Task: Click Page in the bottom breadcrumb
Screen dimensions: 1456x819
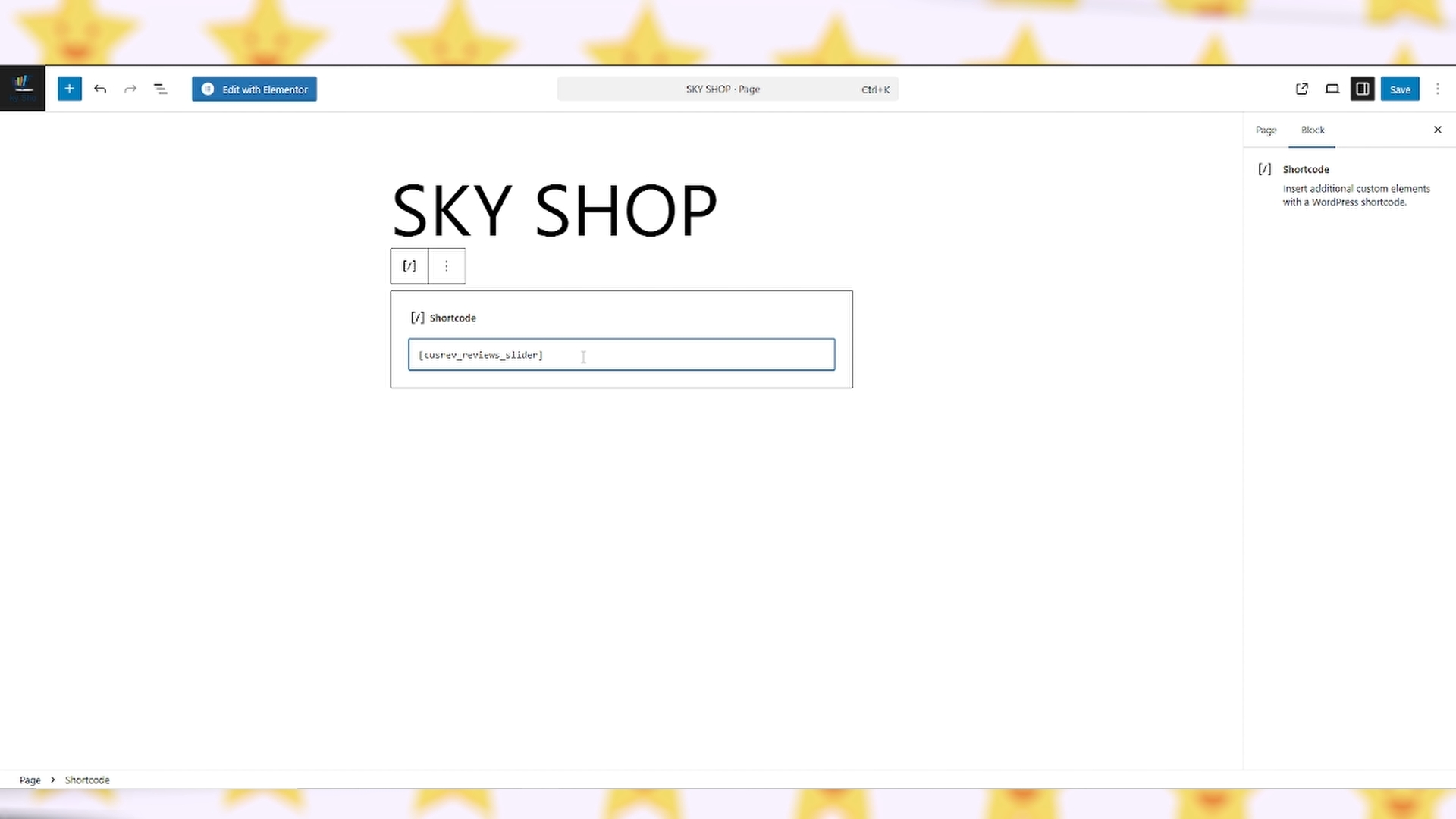Action: pos(30,780)
